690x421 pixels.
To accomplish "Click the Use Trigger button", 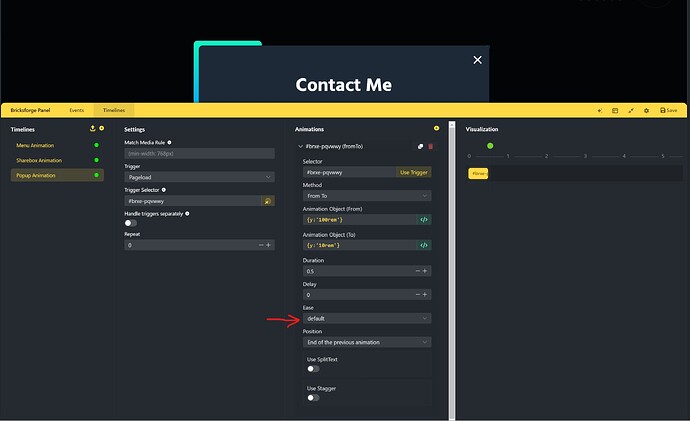I will click(414, 173).
